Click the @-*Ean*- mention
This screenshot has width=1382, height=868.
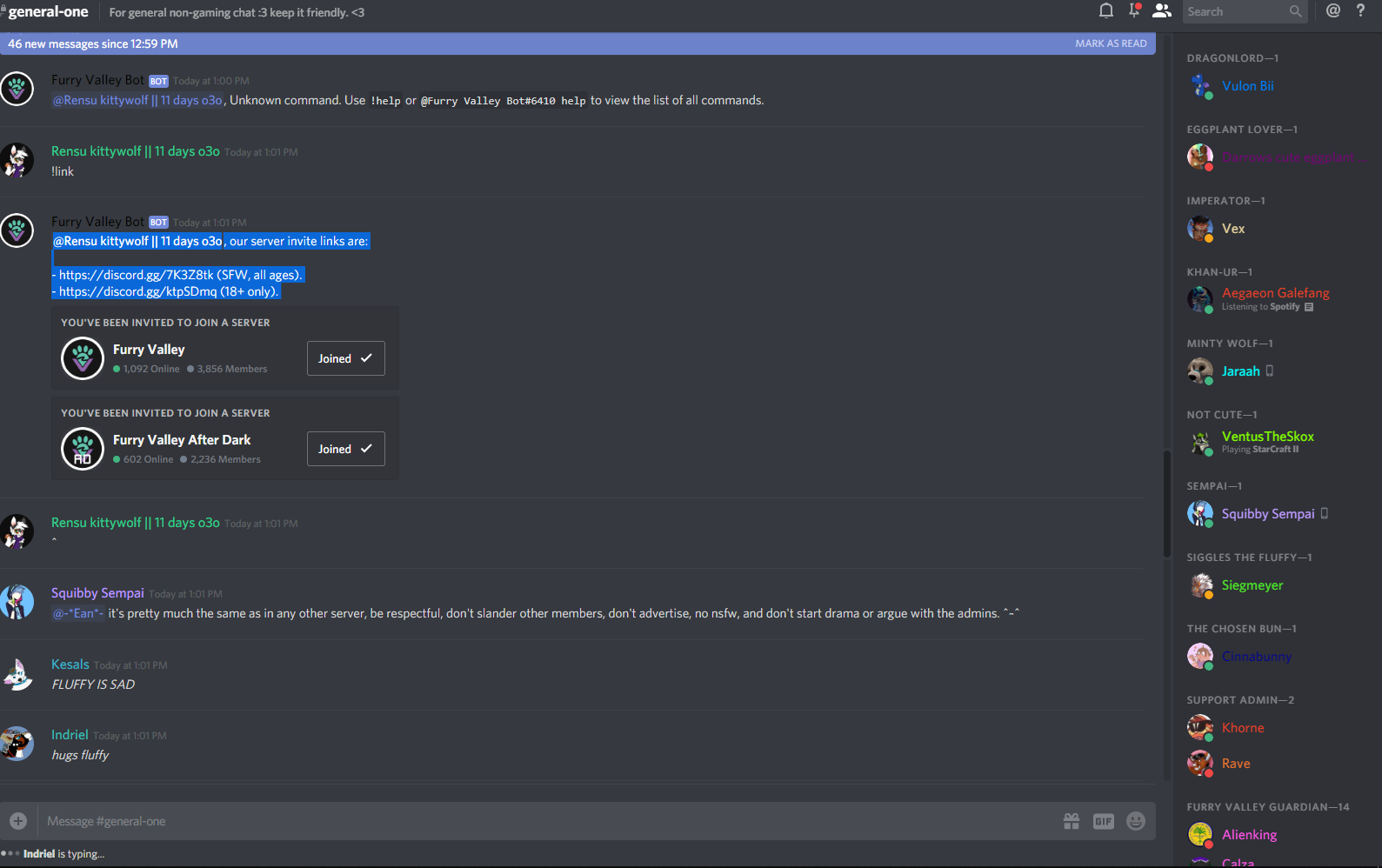tap(78, 613)
